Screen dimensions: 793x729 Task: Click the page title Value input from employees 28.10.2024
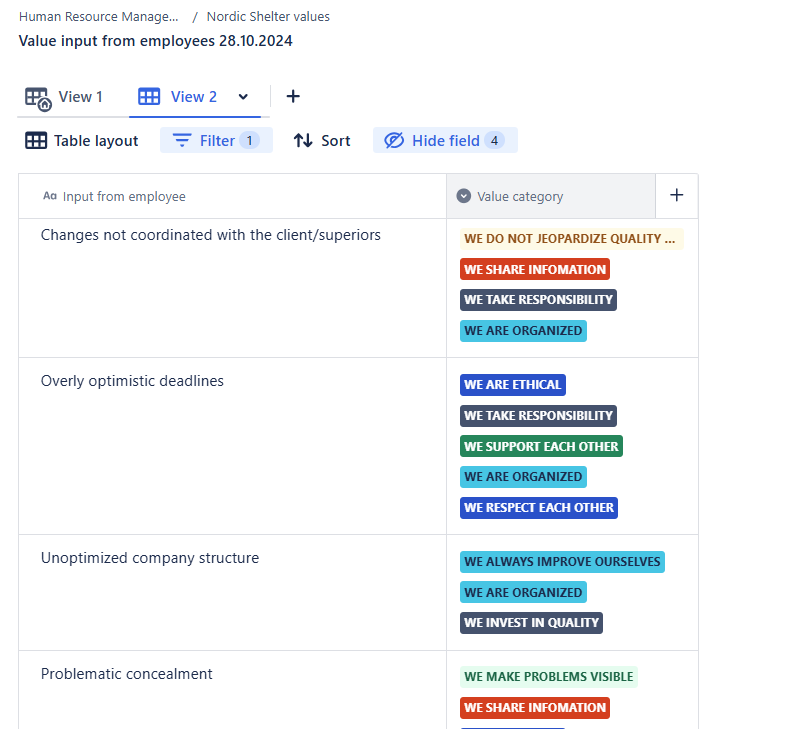[155, 41]
